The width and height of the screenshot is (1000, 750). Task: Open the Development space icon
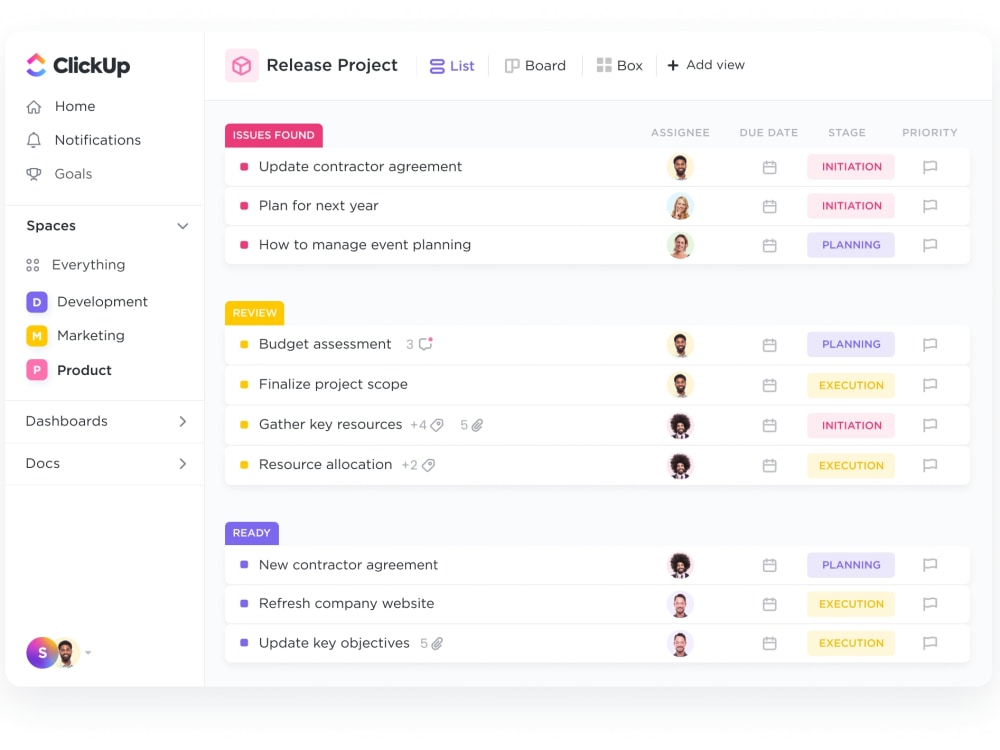pos(37,301)
